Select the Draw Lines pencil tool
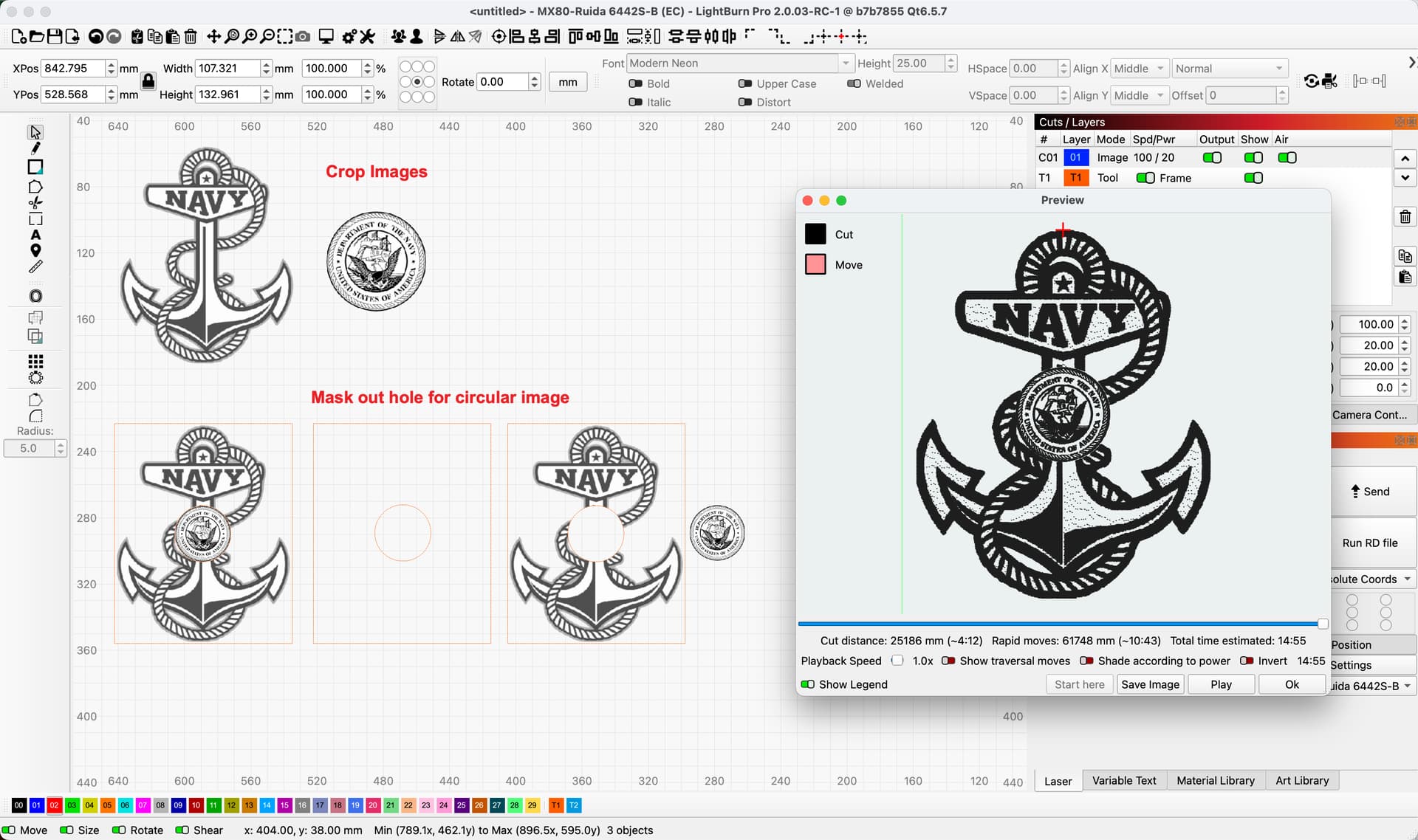The image size is (1418, 840). tap(35, 148)
